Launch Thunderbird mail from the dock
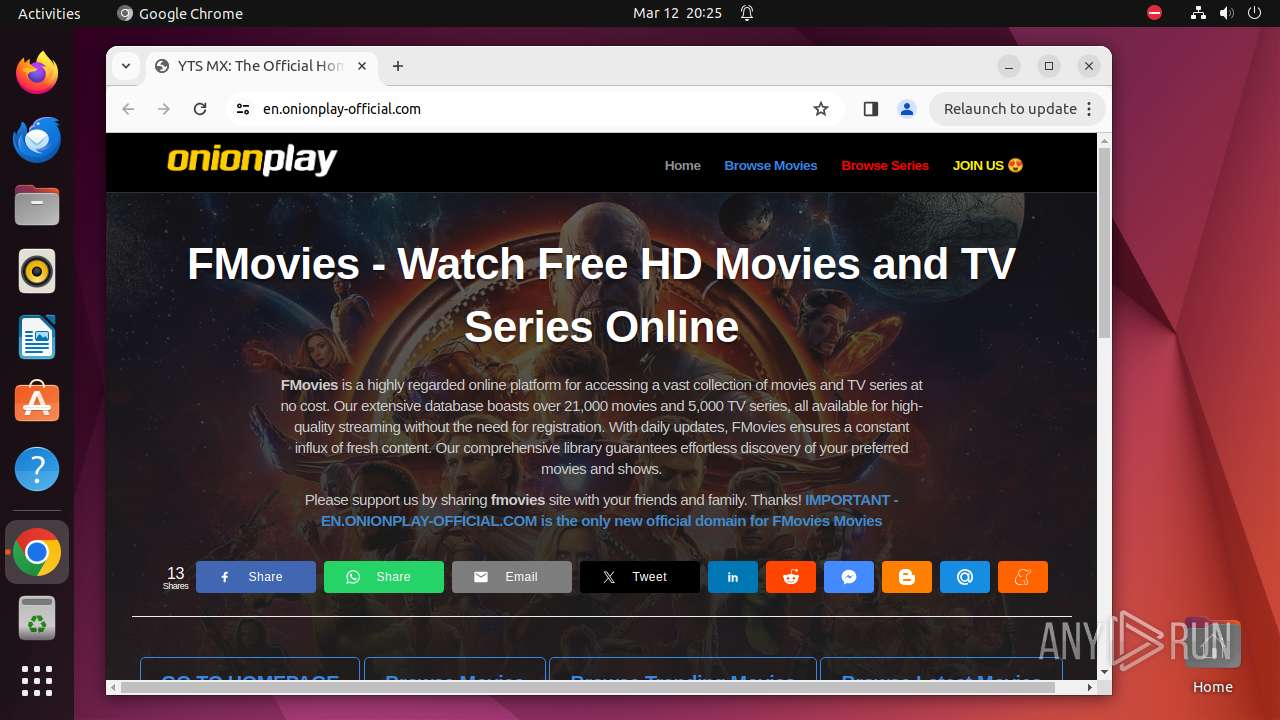This screenshot has width=1280, height=720. tap(37, 139)
